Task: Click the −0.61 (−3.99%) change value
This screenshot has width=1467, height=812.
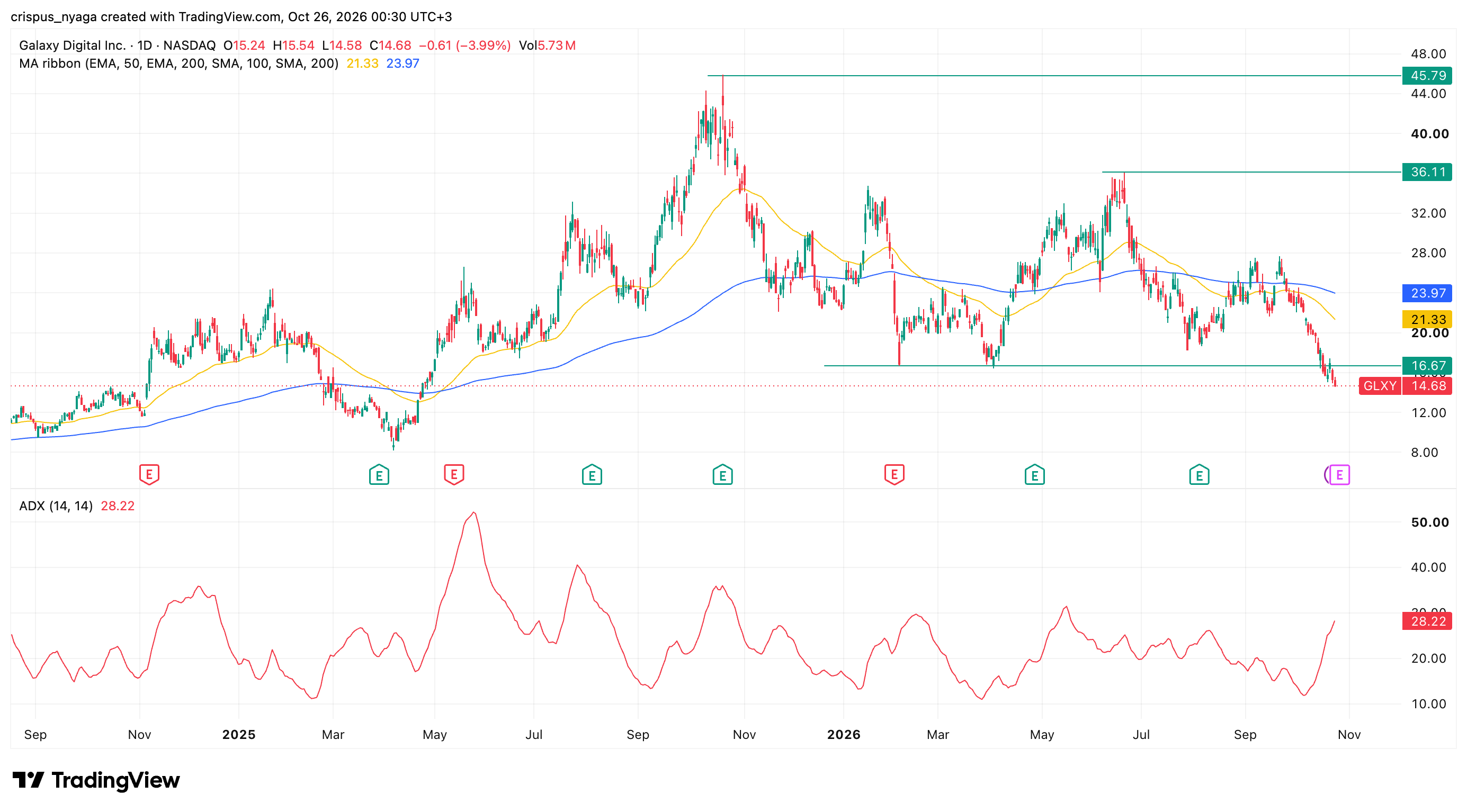Action: [464, 45]
